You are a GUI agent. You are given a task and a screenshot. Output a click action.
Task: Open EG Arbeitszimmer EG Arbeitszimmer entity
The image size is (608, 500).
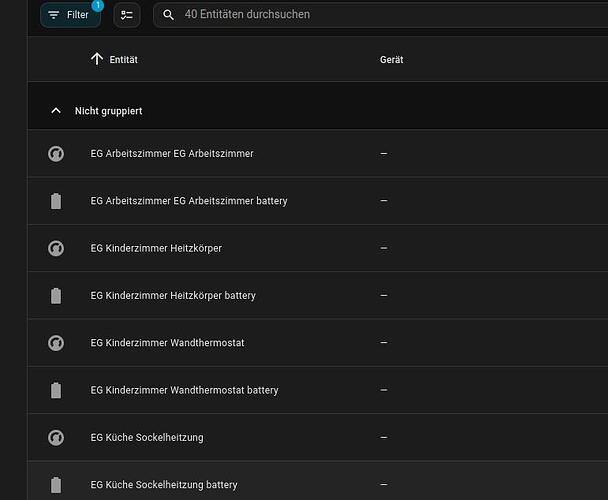click(x=172, y=154)
